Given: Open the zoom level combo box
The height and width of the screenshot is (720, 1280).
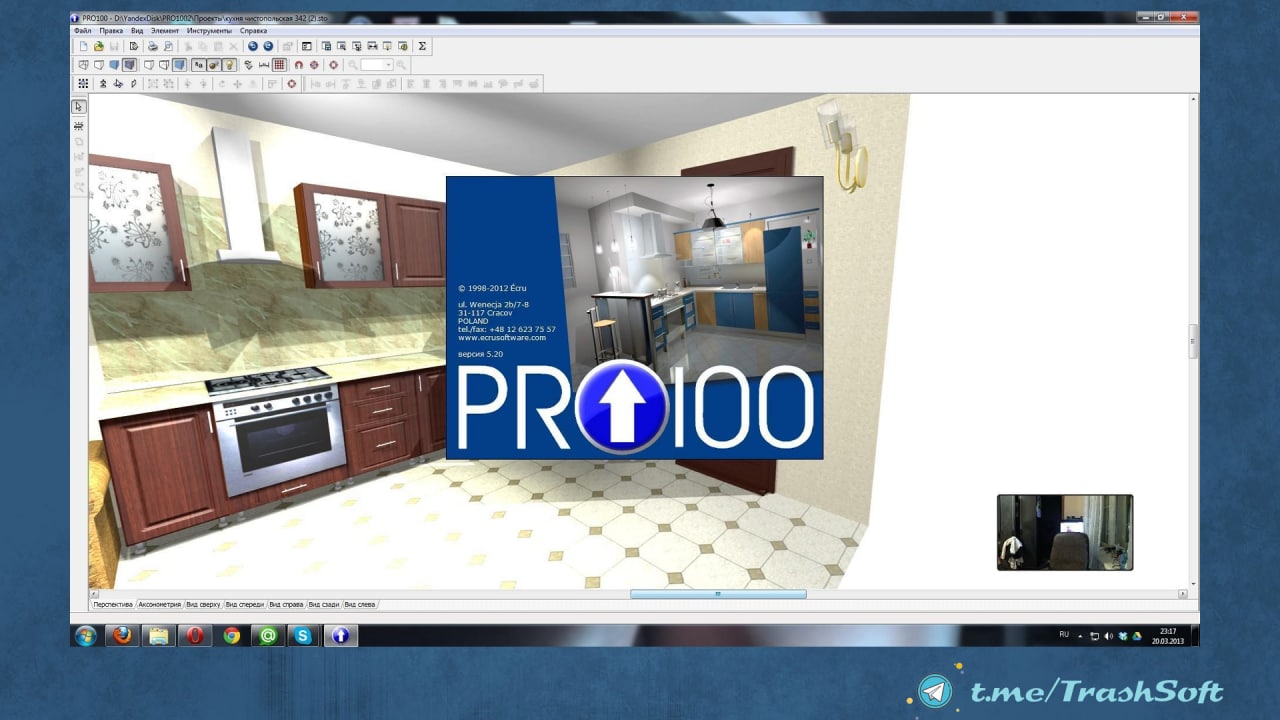Looking at the screenshot, I should (377, 65).
